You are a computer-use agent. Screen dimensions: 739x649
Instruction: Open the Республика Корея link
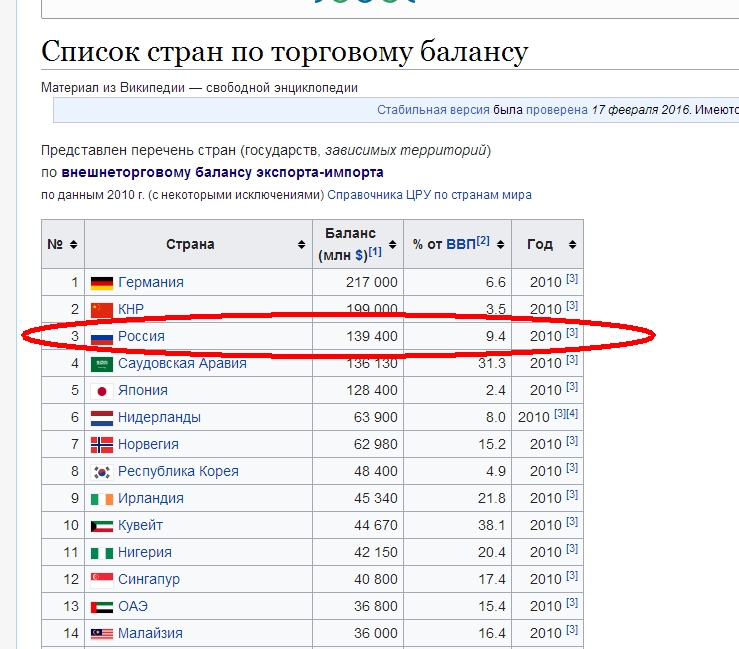178,471
